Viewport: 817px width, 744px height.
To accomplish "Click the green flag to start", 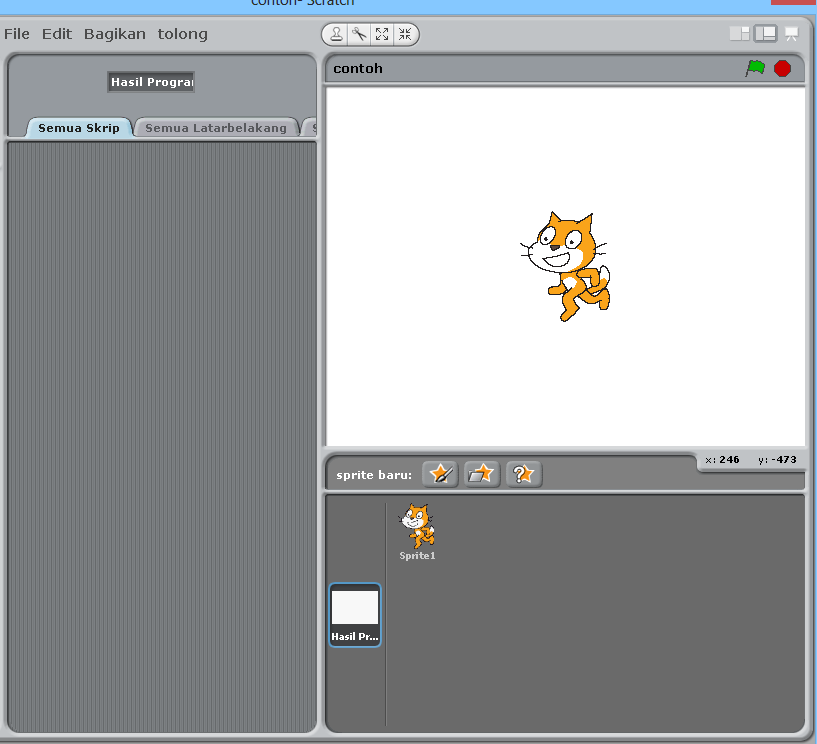I will 755,68.
